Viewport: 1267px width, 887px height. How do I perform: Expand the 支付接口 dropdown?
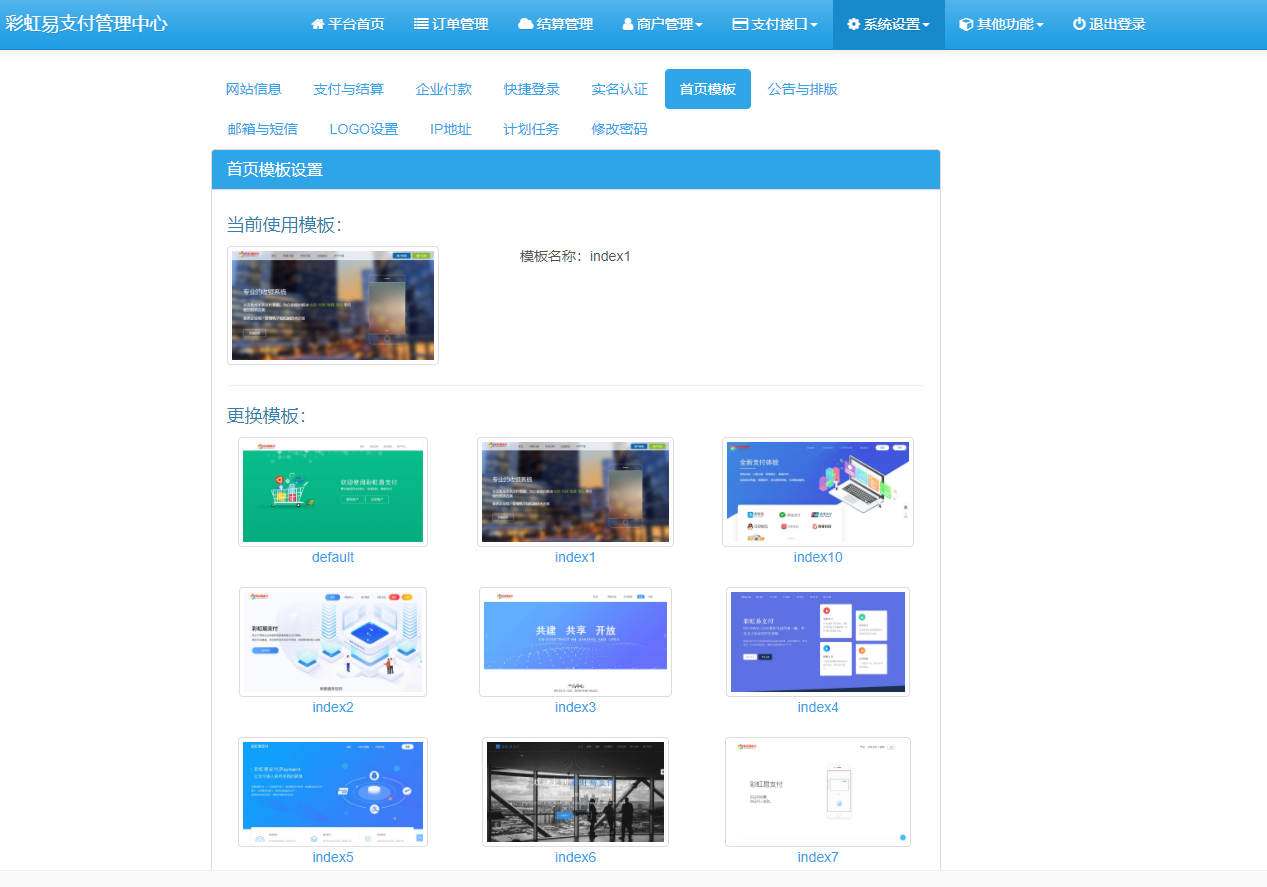pos(773,24)
